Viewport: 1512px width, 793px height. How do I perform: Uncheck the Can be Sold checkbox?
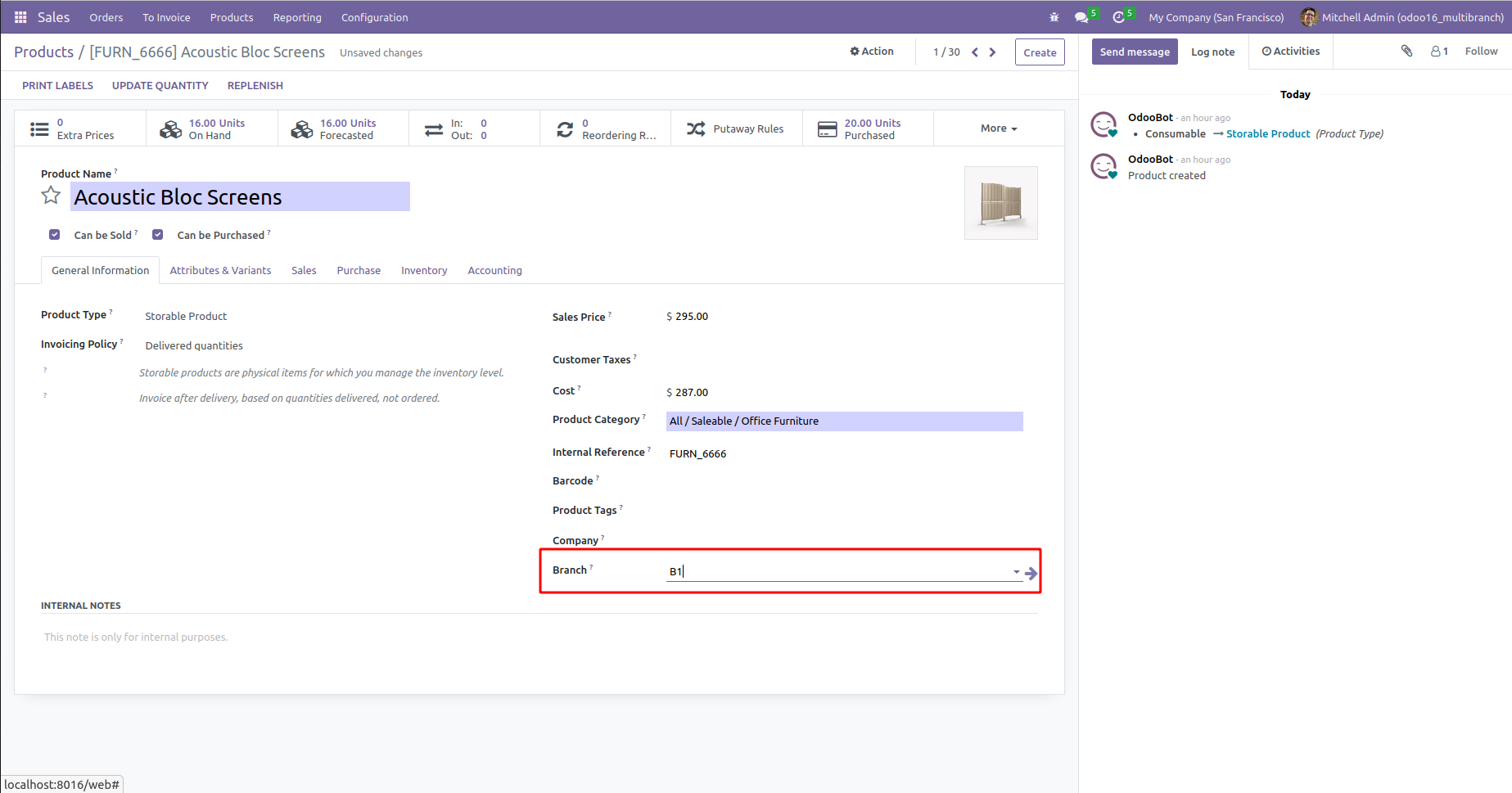tap(55, 235)
